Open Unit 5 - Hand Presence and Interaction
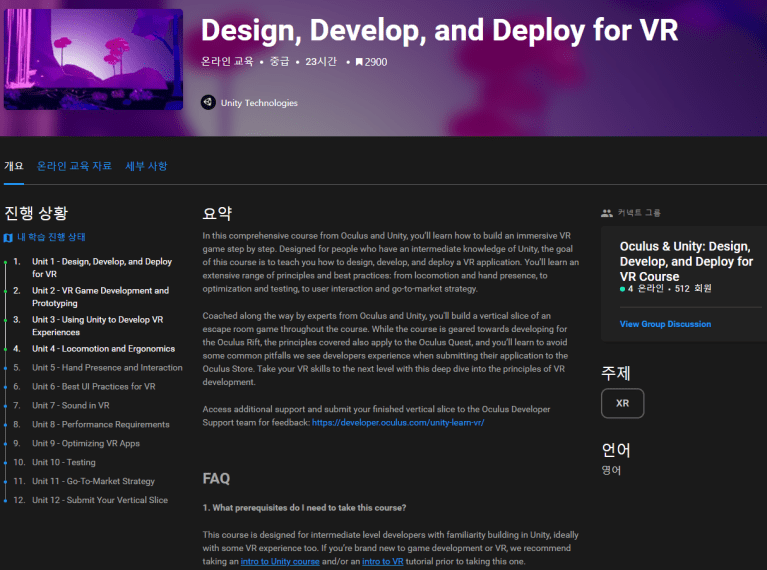The width and height of the screenshot is (767, 570). [x=107, y=368]
